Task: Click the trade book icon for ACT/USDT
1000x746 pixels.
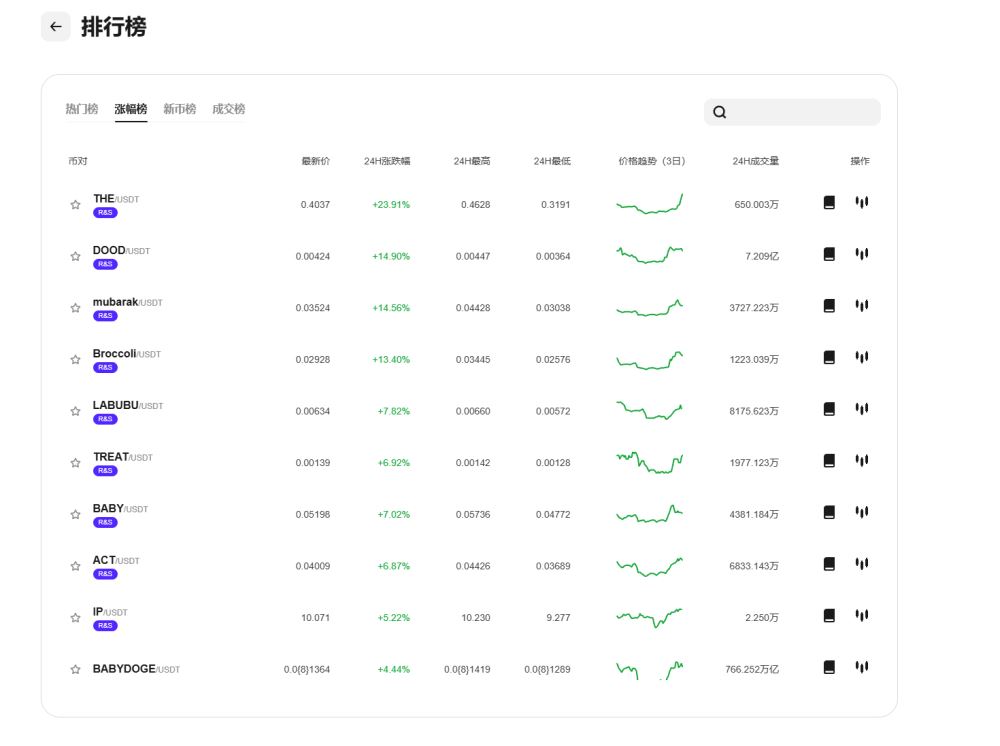Action: tap(829, 565)
